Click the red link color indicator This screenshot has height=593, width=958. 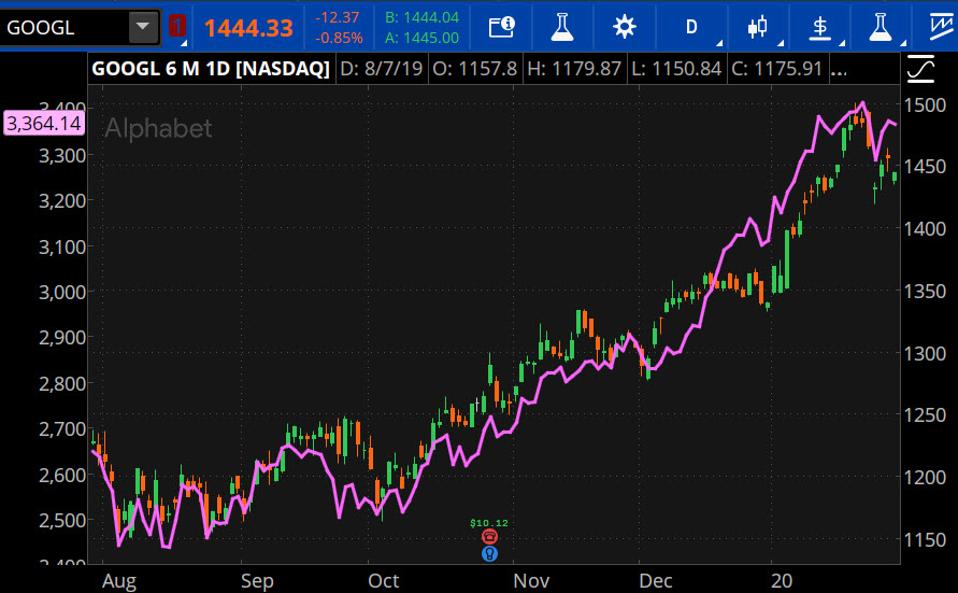[178, 26]
